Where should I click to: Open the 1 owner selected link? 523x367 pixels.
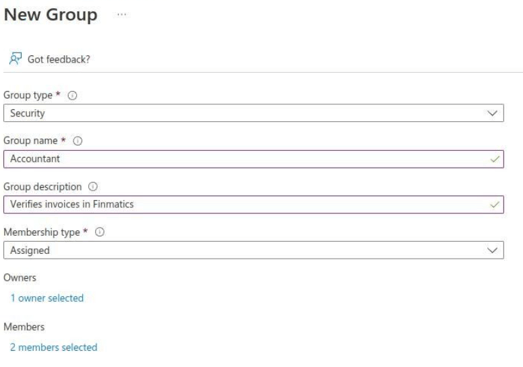click(47, 298)
